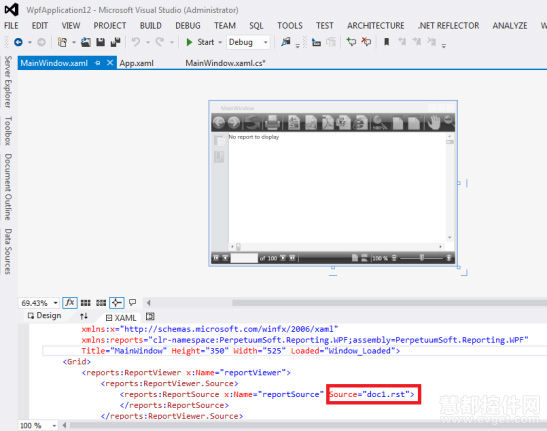547x431 pixels.
Task: Open the FILE menu
Action: pos(11,26)
